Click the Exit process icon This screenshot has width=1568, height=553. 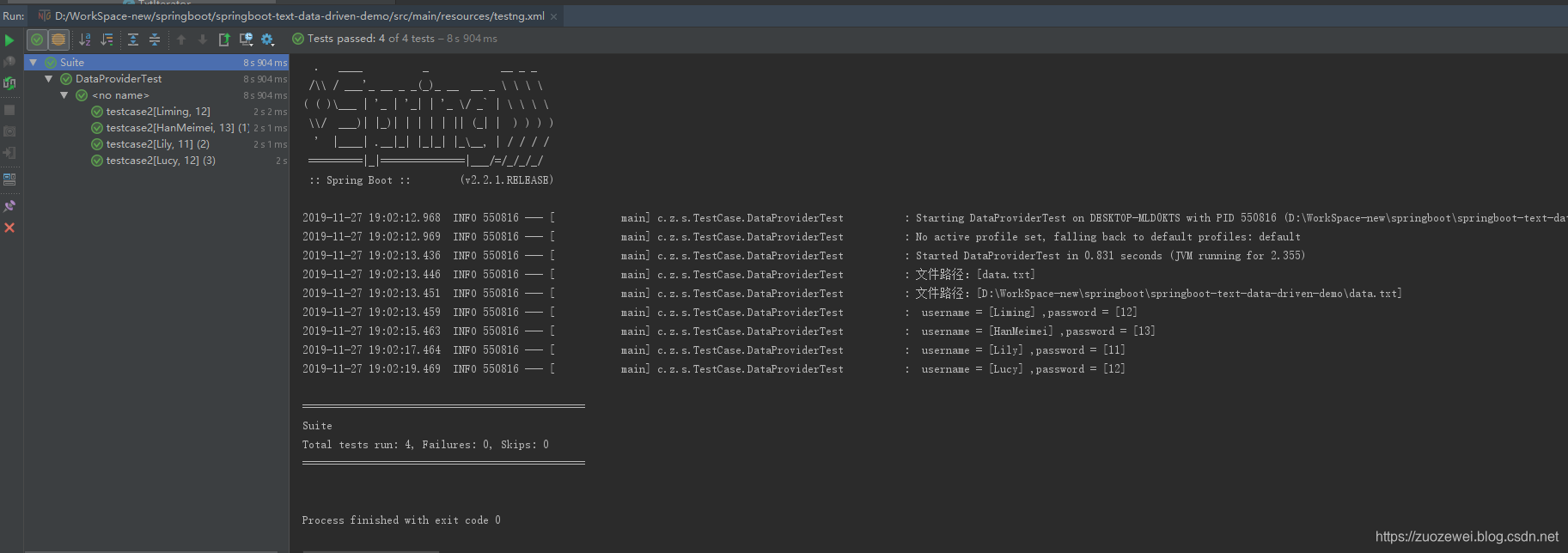9,153
